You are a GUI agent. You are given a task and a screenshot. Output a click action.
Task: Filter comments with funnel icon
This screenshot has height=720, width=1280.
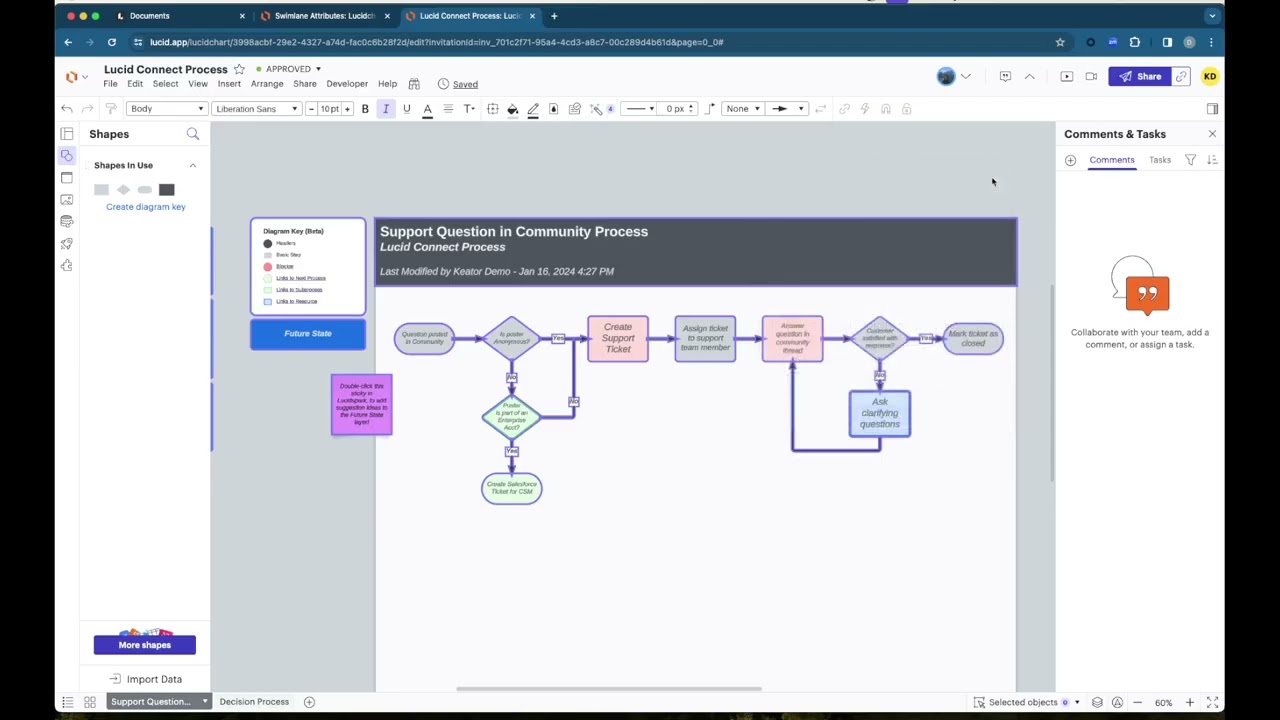click(1191, 160)
